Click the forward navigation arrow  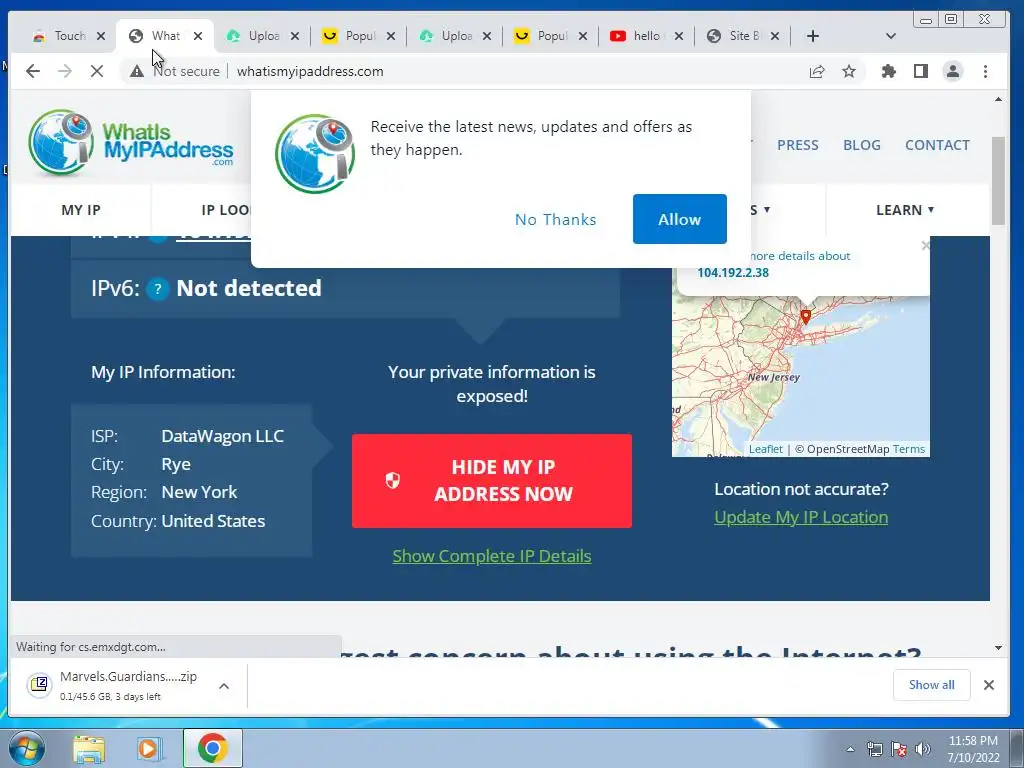65,71
